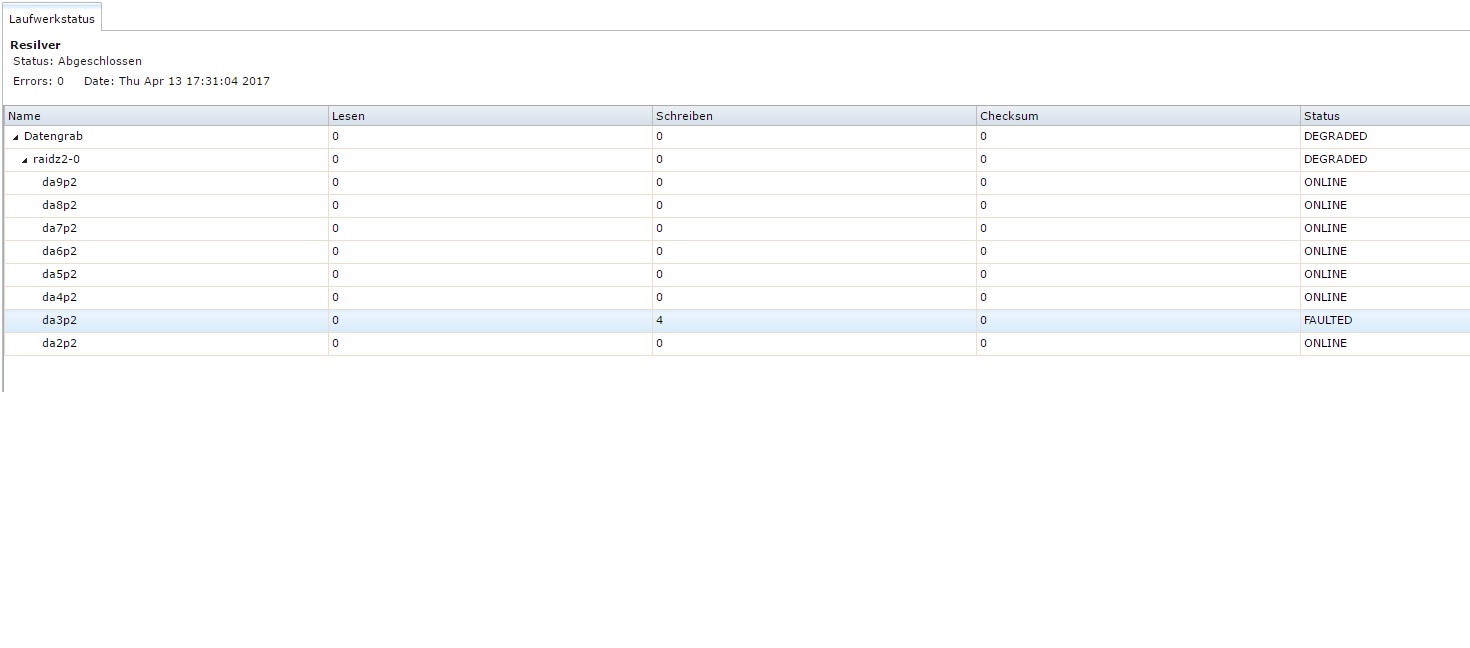
Task: Sort by the Schreiben column header
Action: click(814, 116)
